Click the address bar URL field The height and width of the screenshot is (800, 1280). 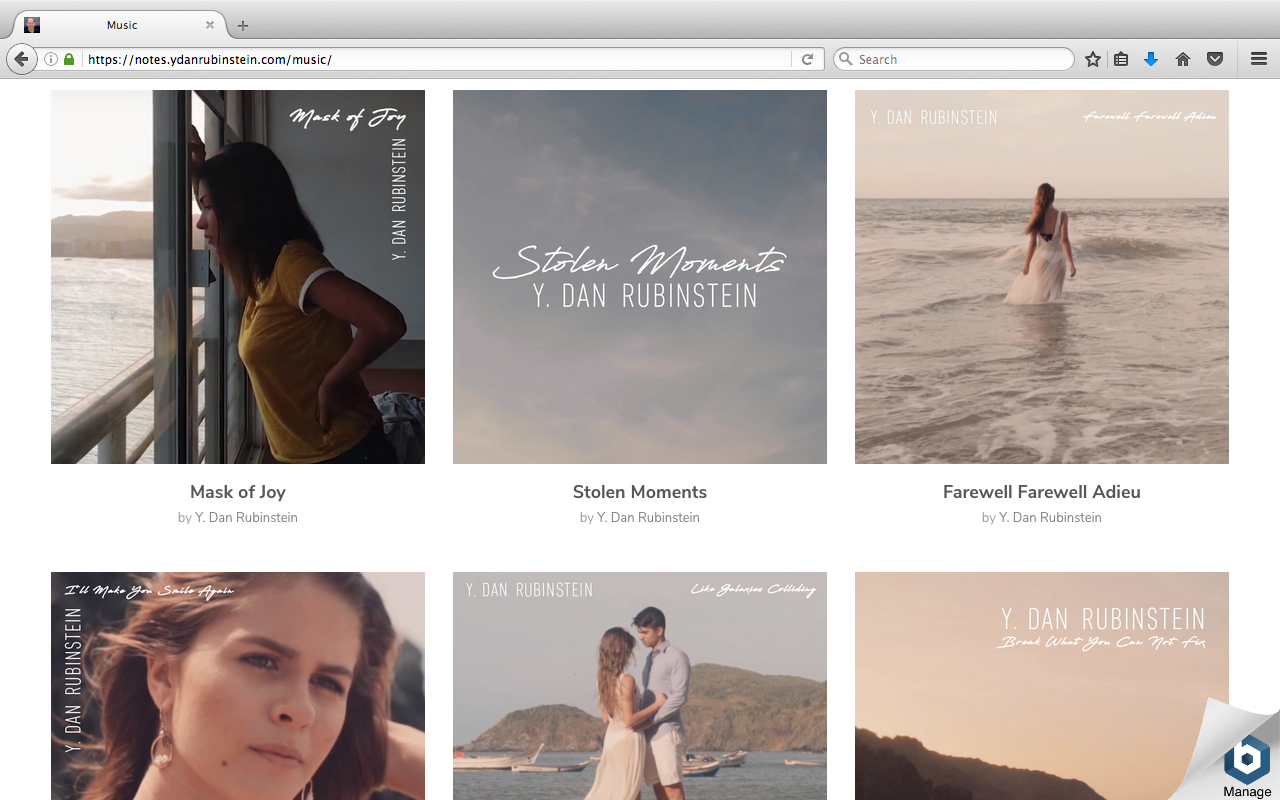tap(436, 59)
